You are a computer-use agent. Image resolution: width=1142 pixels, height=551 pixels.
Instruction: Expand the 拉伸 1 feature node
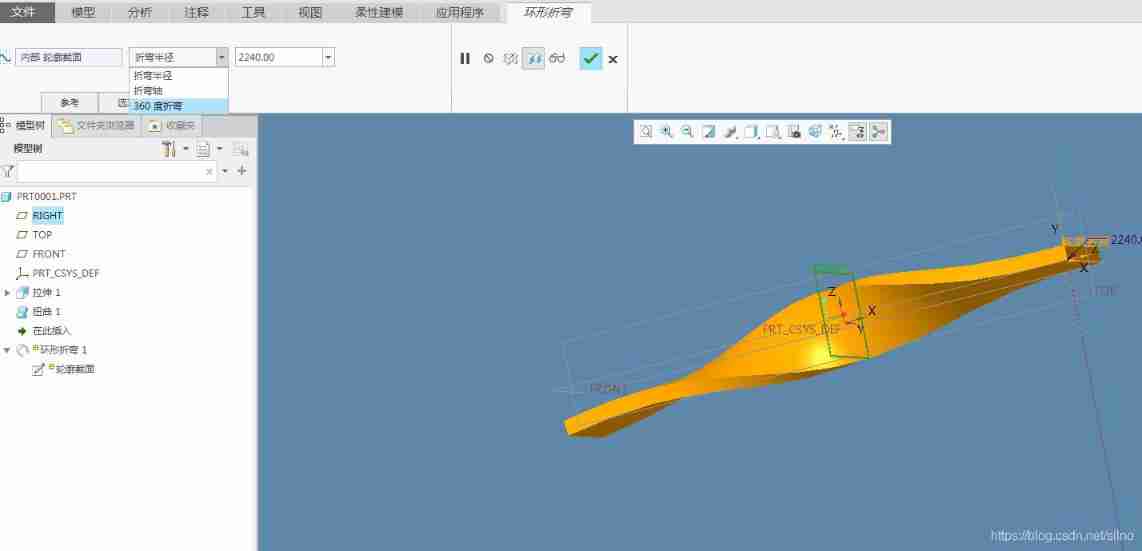coord(7,293)
